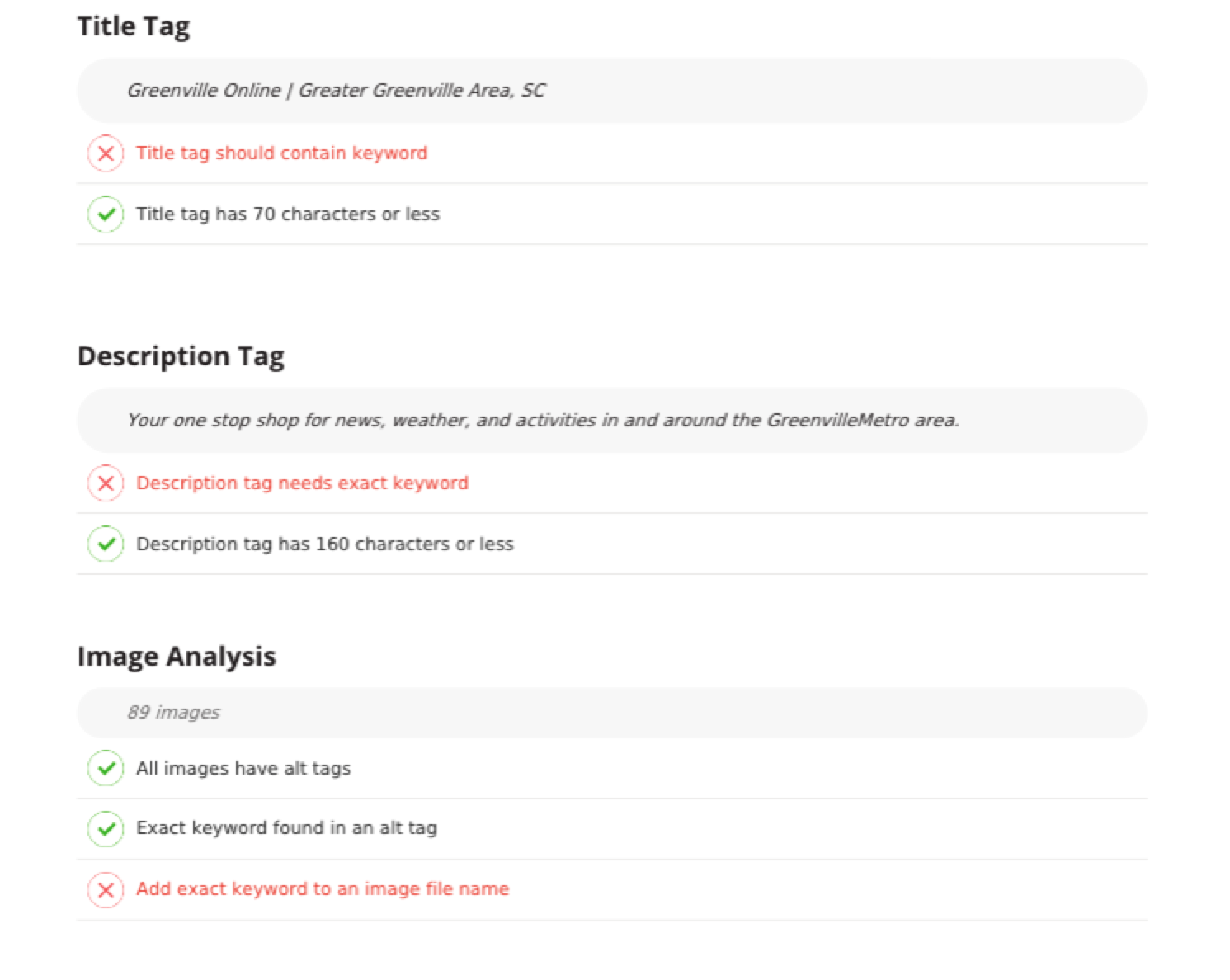1230x980 pixels.
Task: Click green check beside exact keyword alt tag
Action: tap(106, 829)
